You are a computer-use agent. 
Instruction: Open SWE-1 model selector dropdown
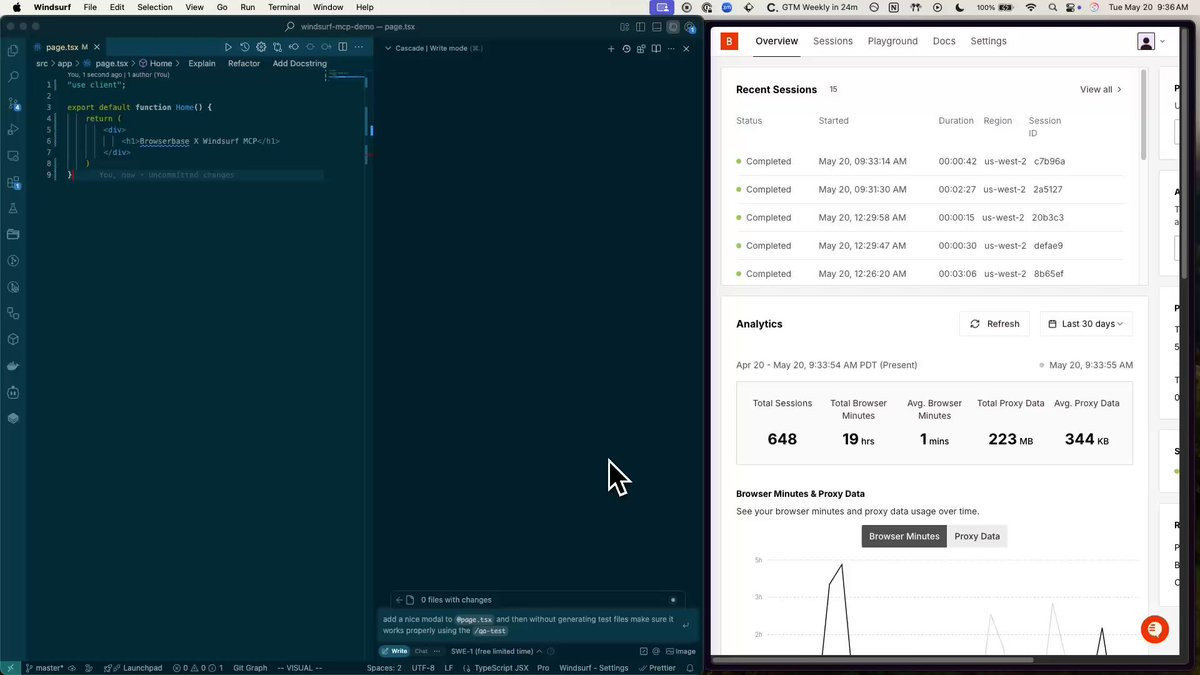[x=496, y=651]
